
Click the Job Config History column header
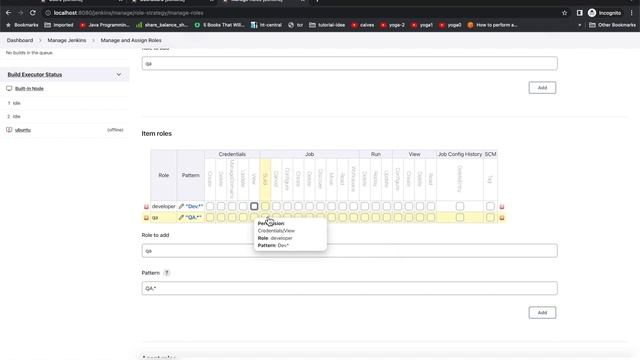coord(460,154)
